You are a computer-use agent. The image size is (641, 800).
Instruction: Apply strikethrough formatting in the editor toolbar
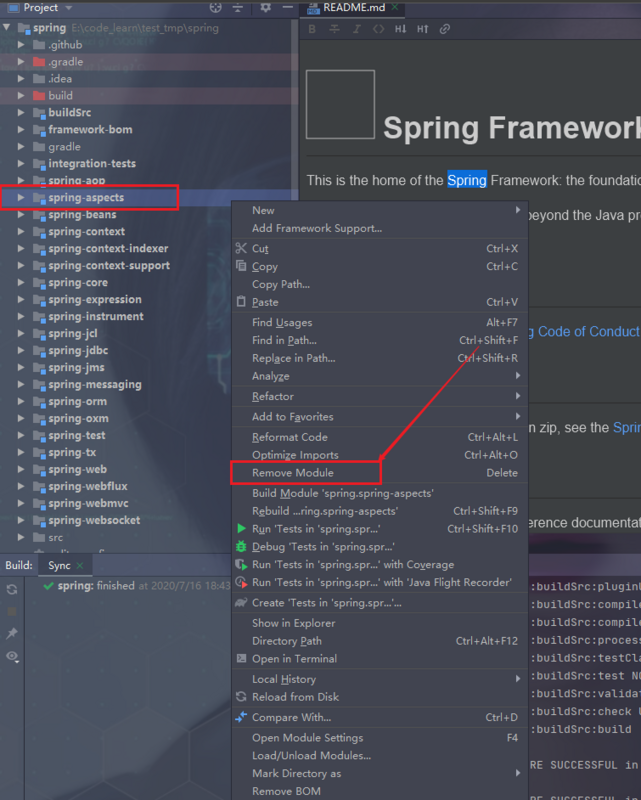point(334,29)
